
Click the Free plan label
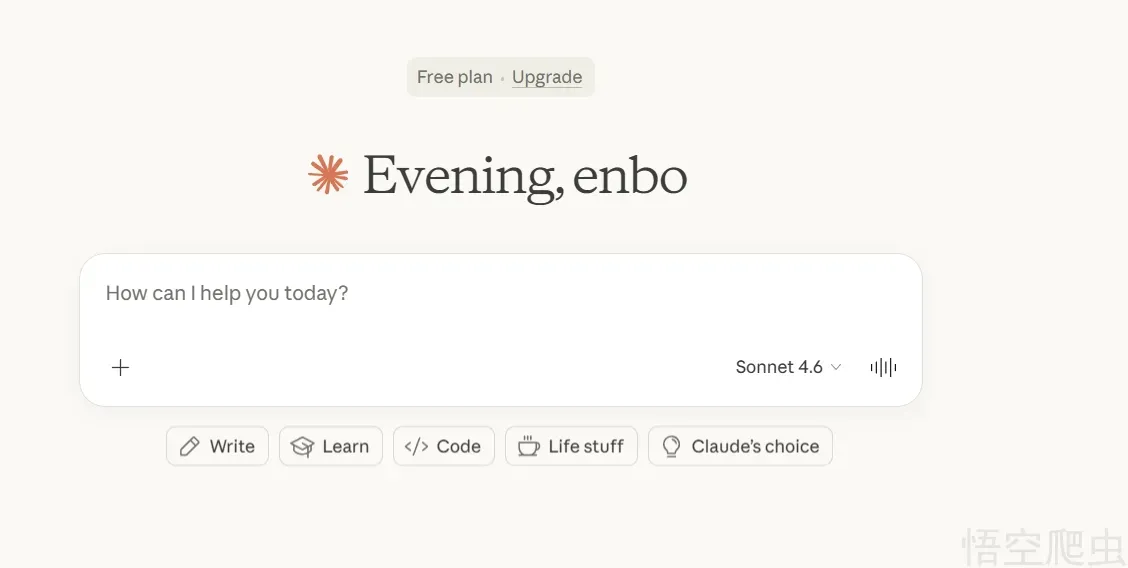(455, 77)
